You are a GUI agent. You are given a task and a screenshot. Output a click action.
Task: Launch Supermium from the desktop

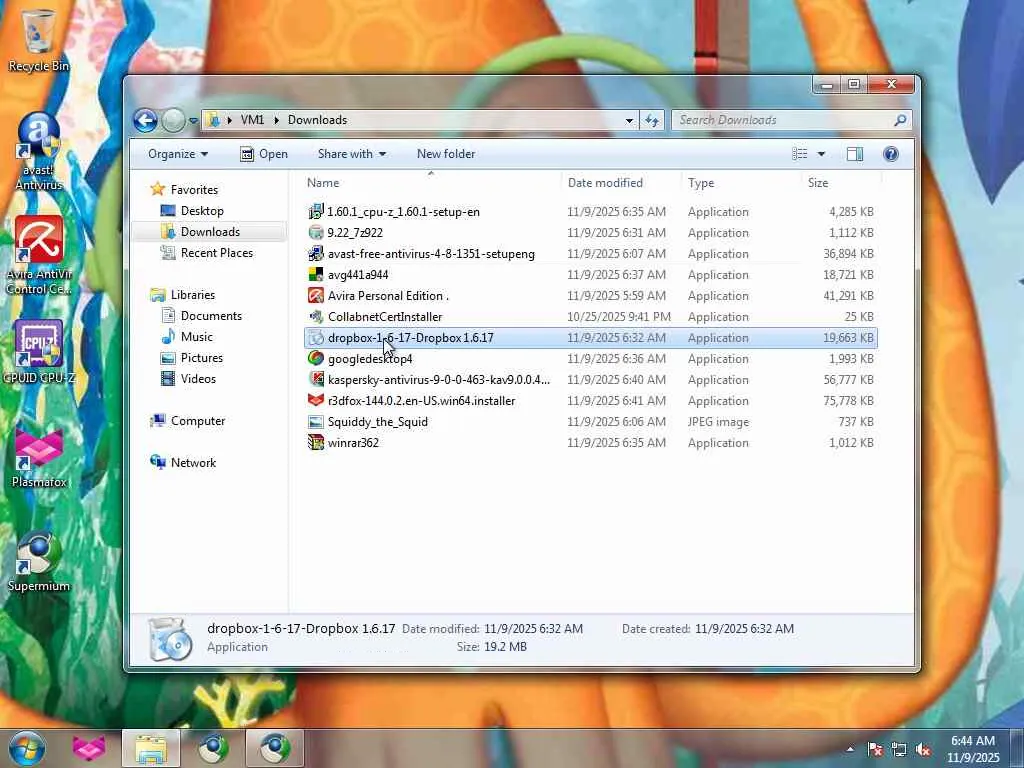(39, 562)
